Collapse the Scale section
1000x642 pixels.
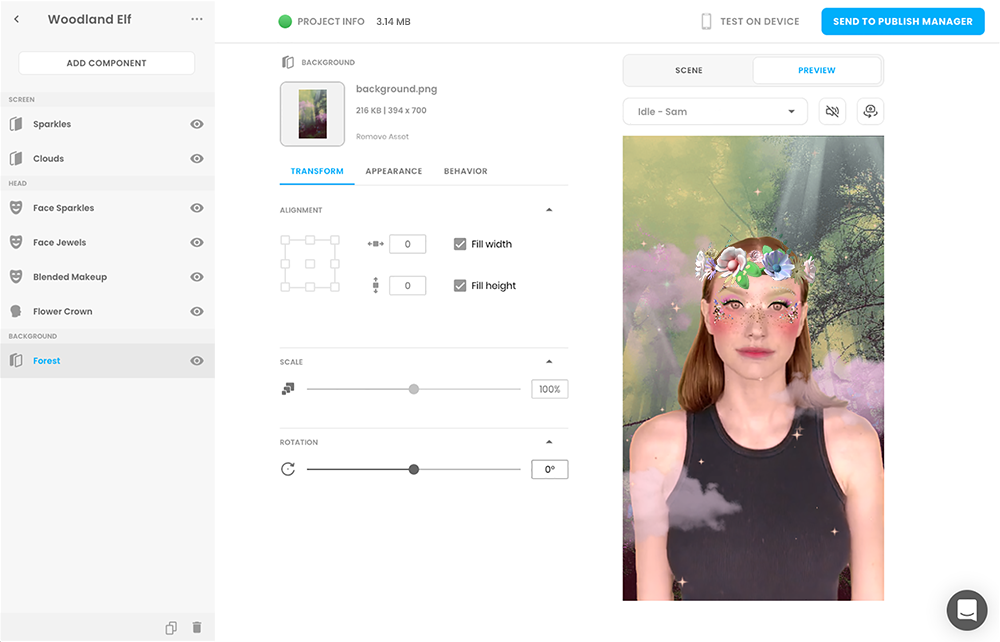click(548, 362)
